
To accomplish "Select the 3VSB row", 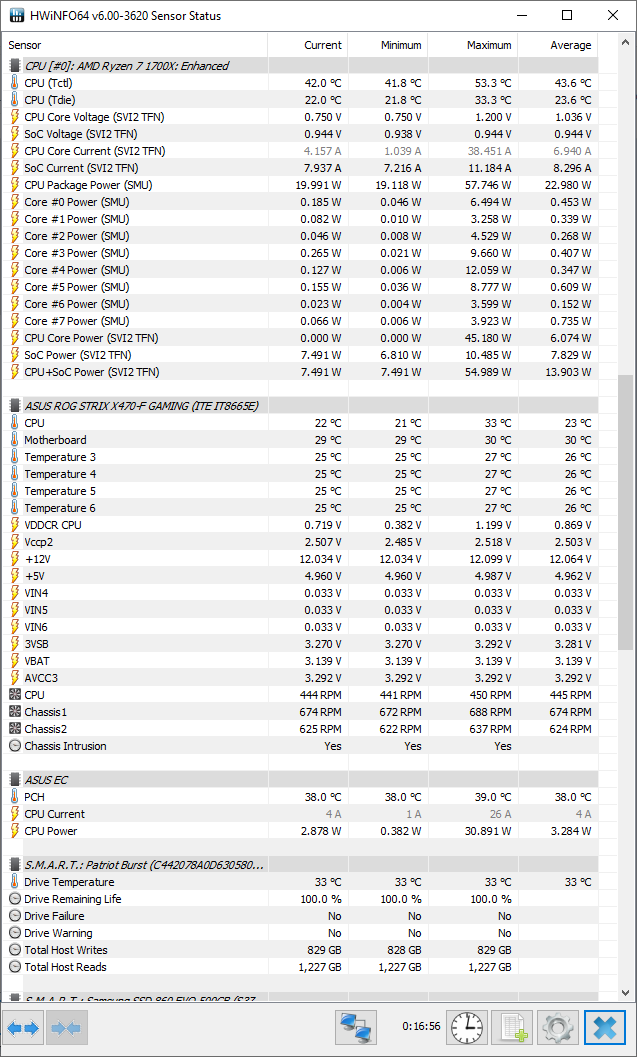I will click(x=301, y=644).
